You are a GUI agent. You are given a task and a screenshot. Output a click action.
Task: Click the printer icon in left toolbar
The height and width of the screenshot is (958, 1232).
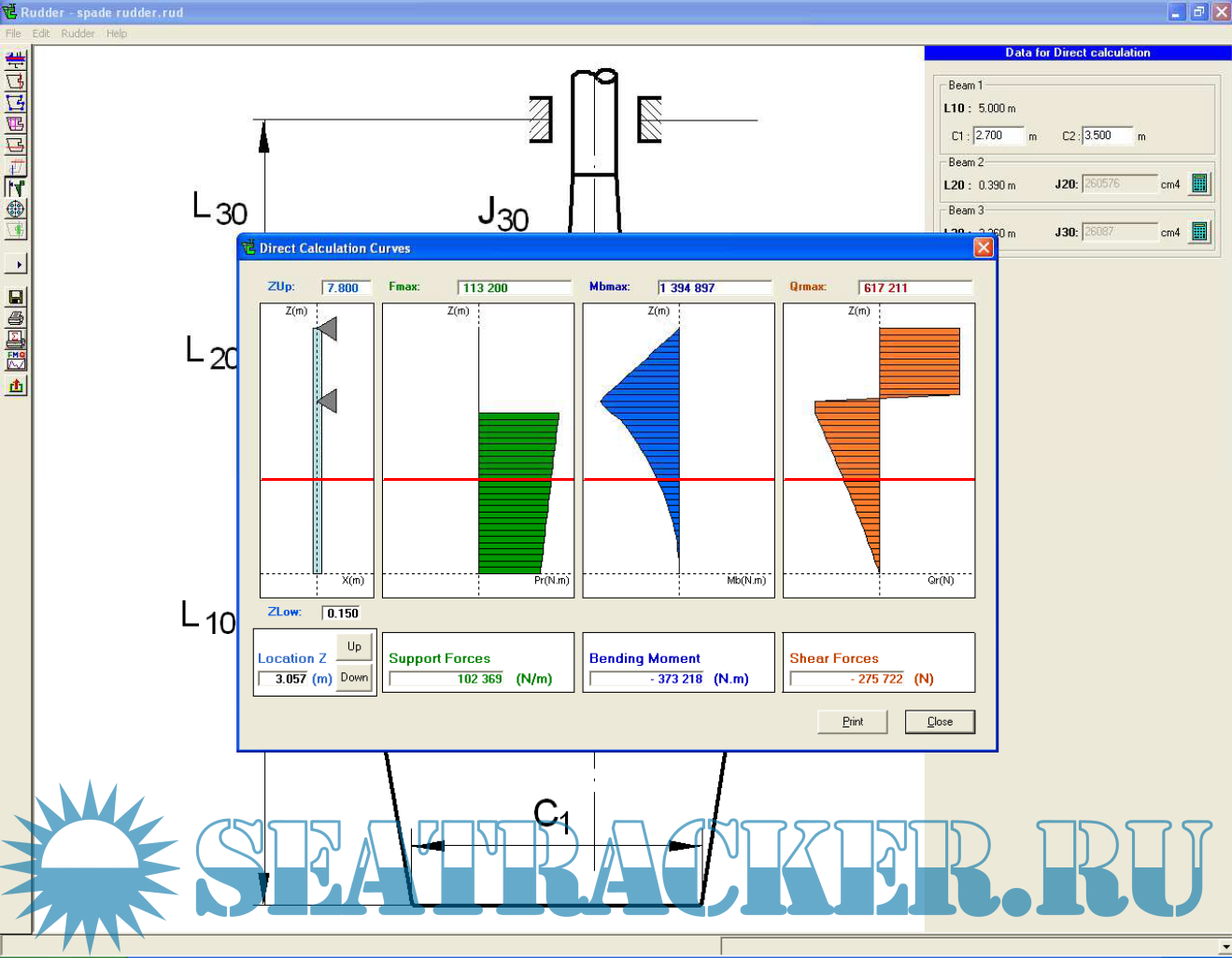pos(16,318)
